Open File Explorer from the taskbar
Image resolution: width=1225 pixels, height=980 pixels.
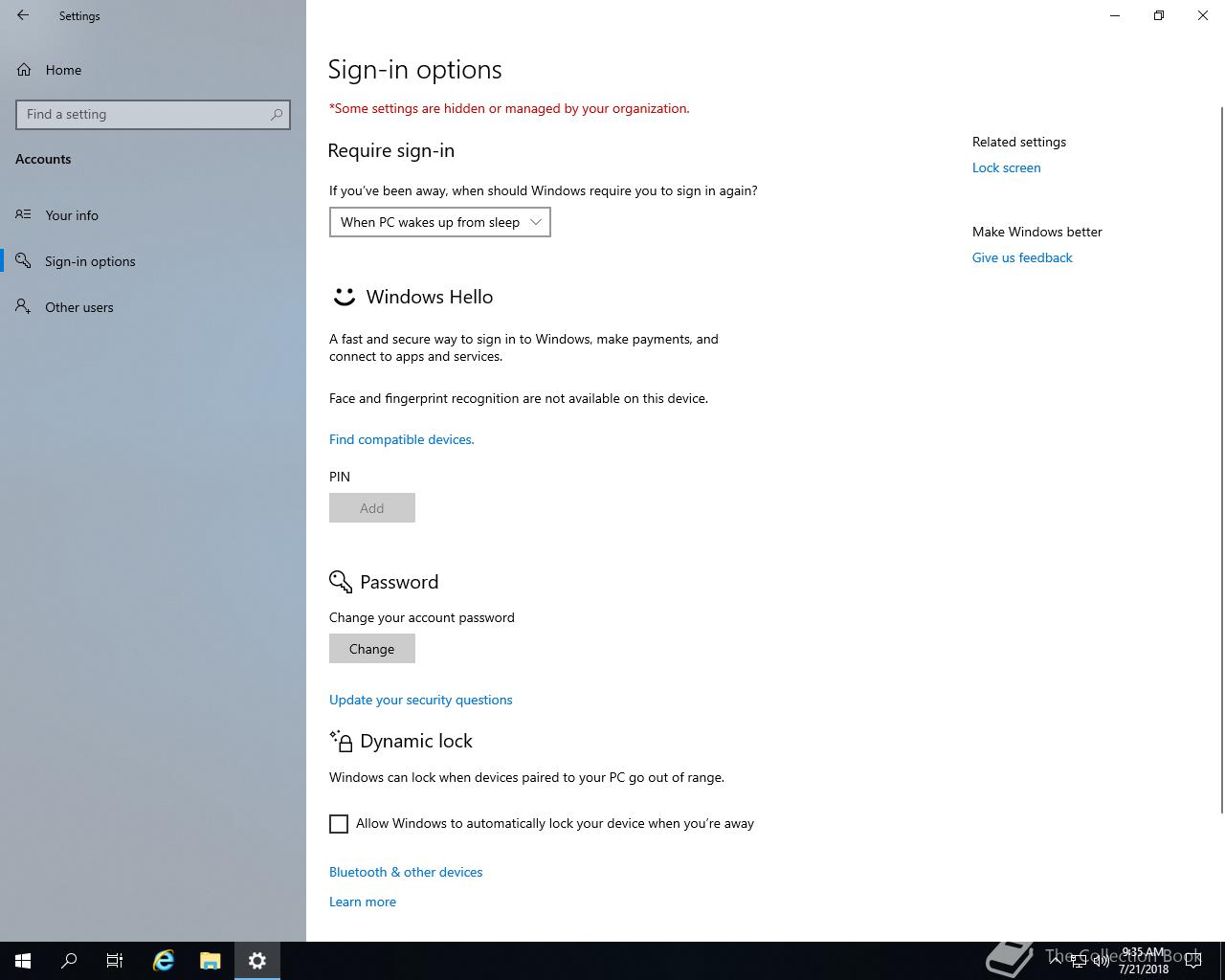point(211,961)
